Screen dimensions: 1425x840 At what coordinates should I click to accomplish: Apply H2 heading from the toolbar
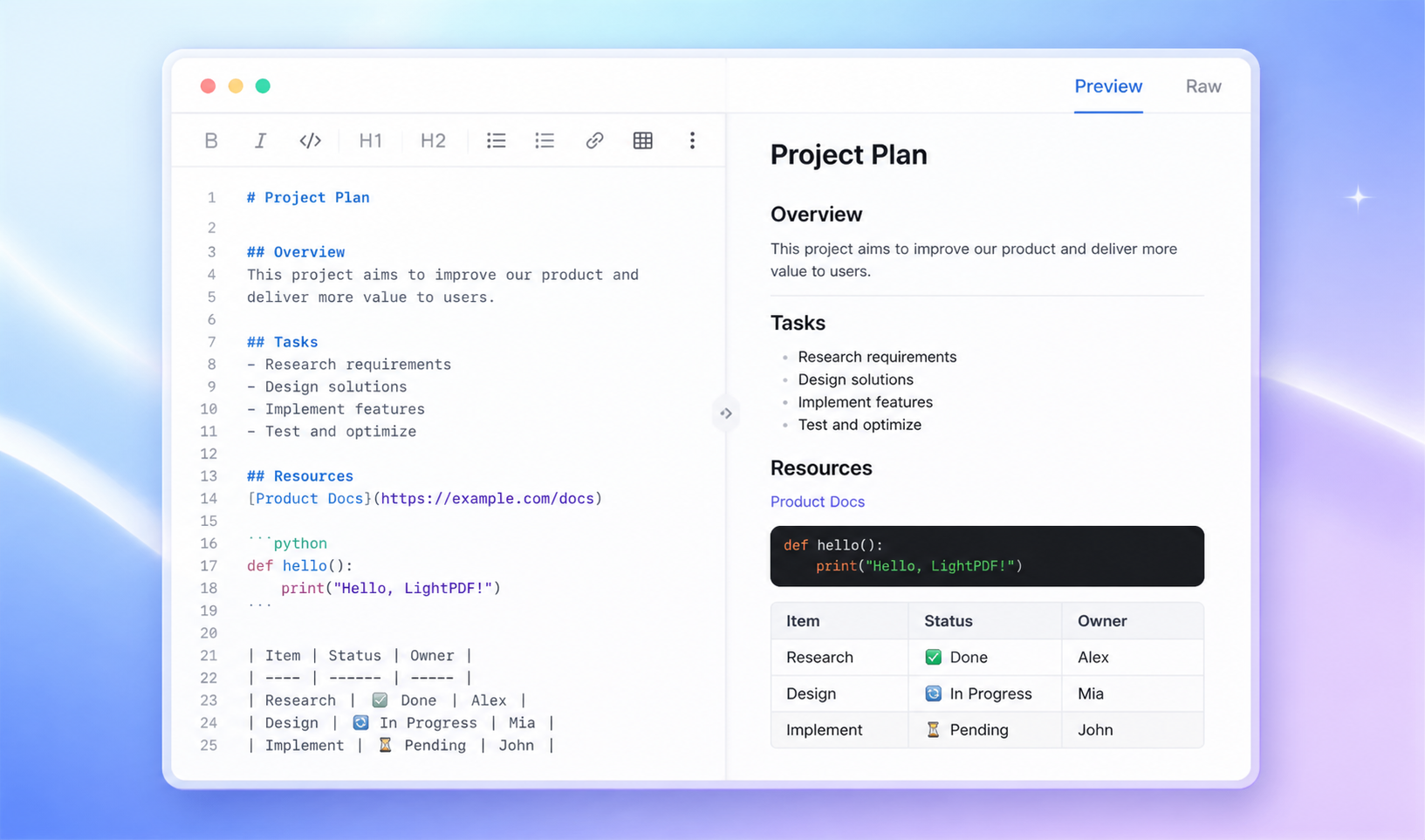(433, 140)
